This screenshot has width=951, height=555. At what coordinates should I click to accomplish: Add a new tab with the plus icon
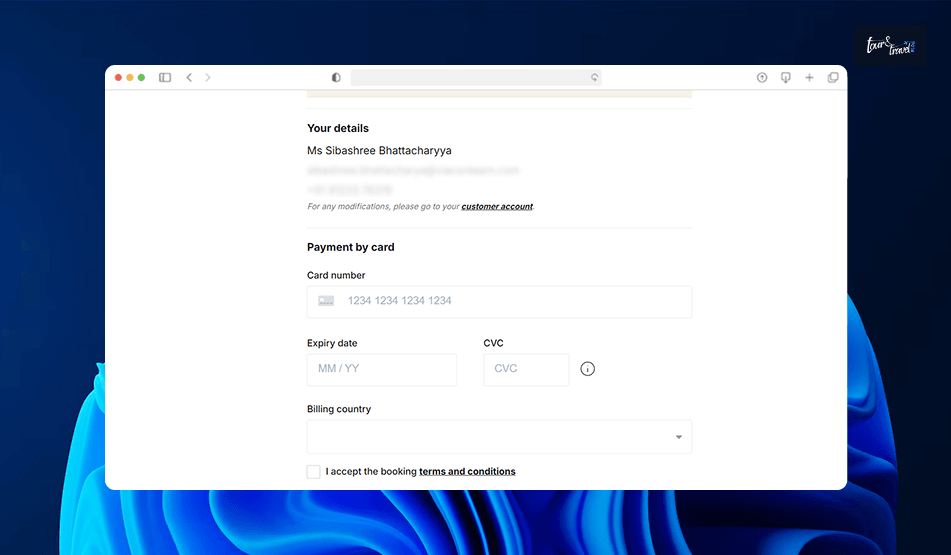pos(809,78)
